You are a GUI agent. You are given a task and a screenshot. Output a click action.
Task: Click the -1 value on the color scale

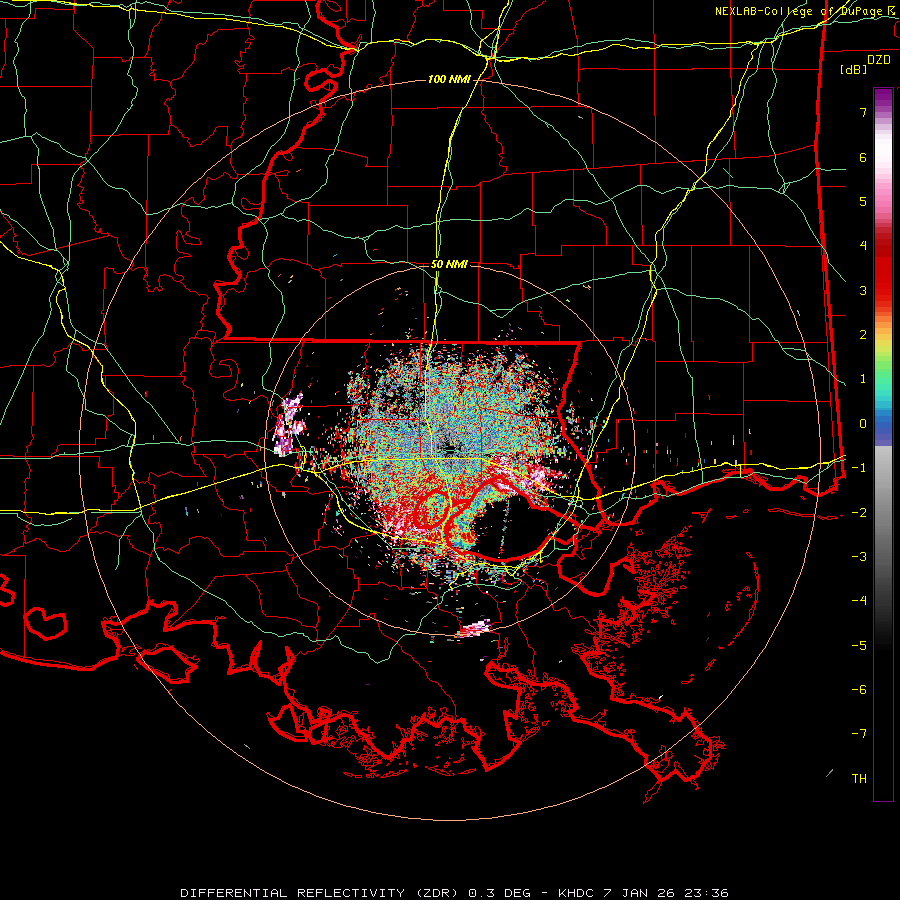click(859, 468)
